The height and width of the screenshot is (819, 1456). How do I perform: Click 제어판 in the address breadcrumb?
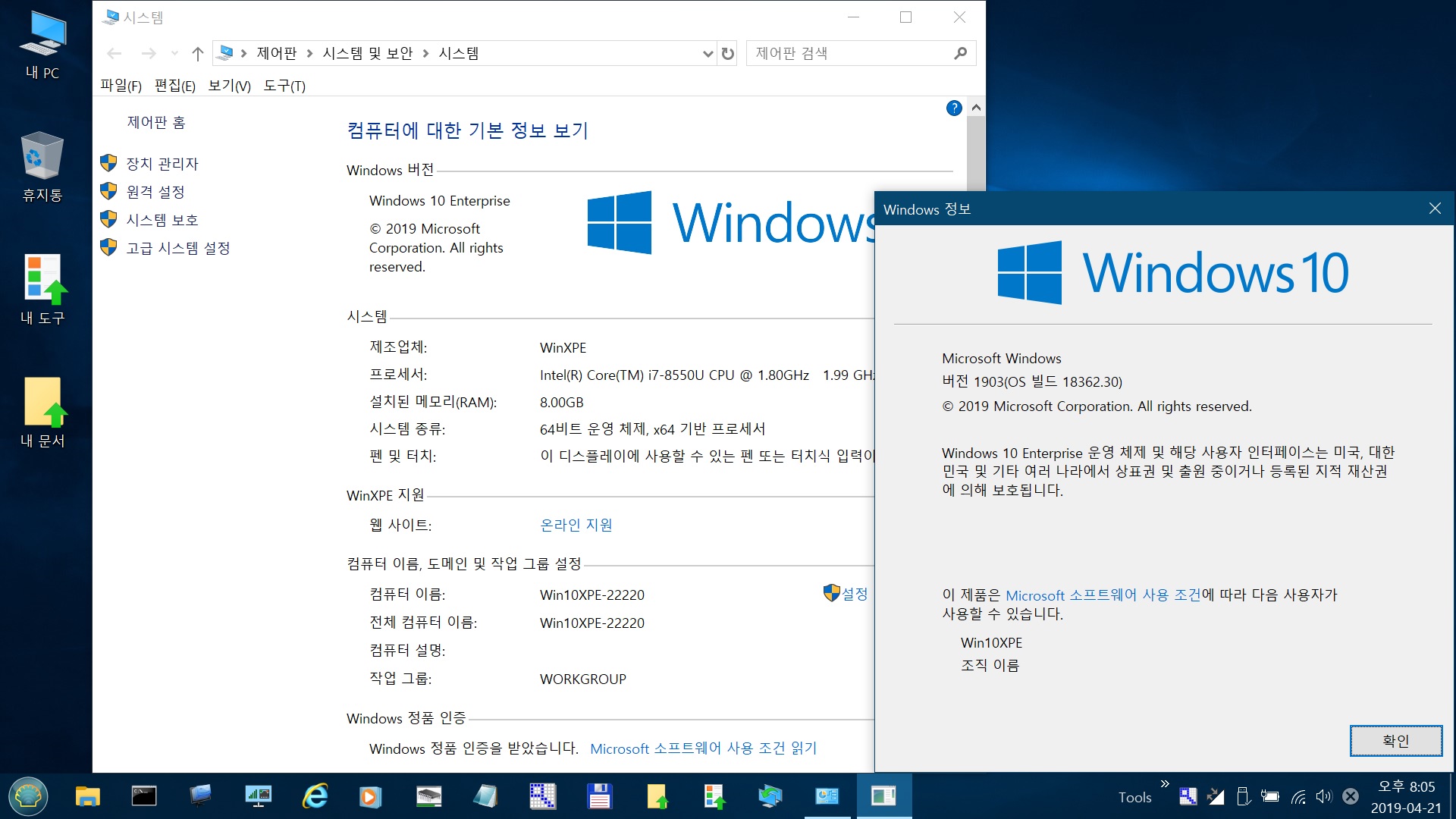pos(277,54)
